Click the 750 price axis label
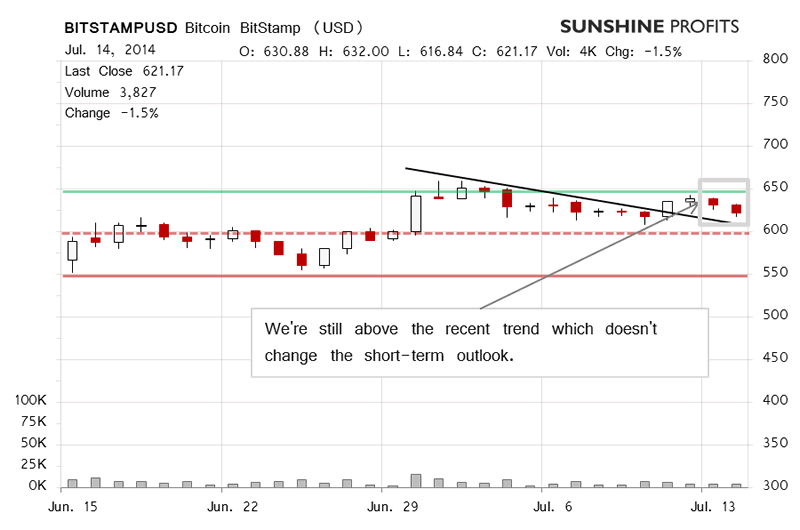This screenshot has height=530, width=800. 775,102
